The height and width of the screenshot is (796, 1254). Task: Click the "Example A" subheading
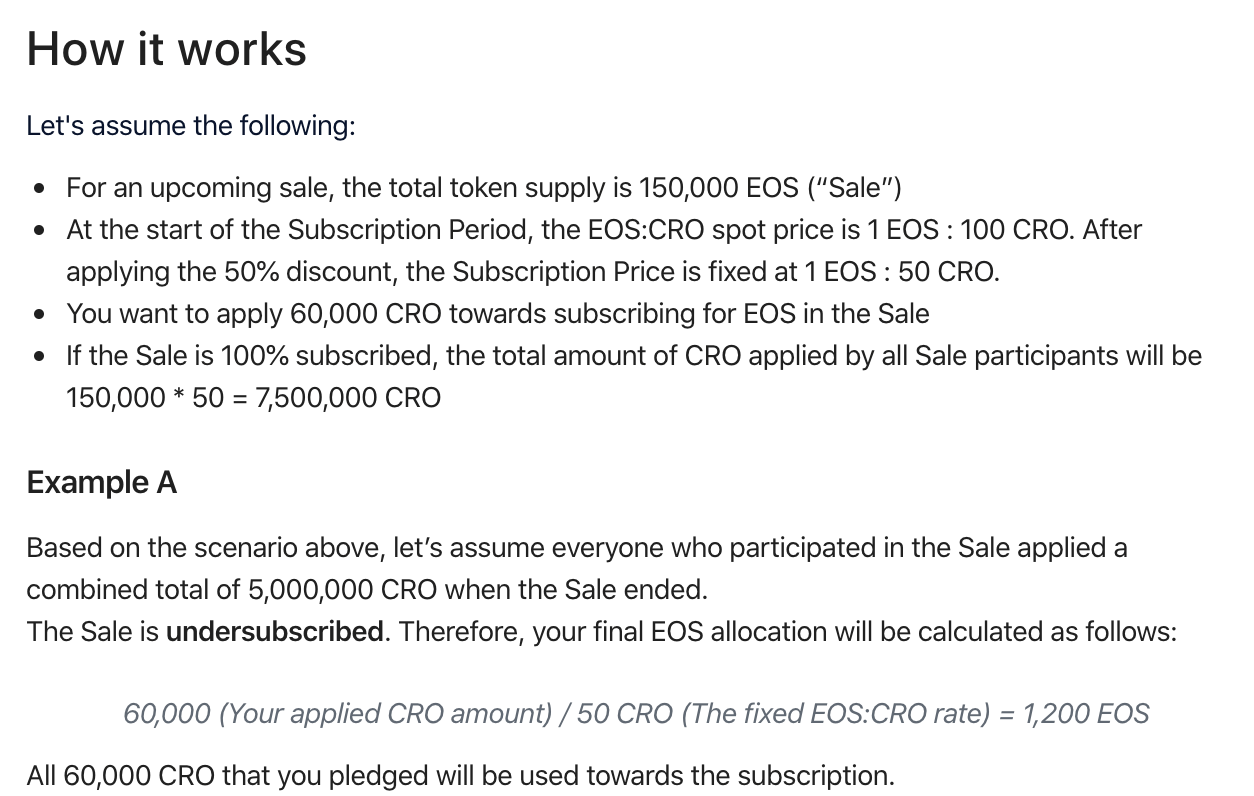click(x=102, y=482)
